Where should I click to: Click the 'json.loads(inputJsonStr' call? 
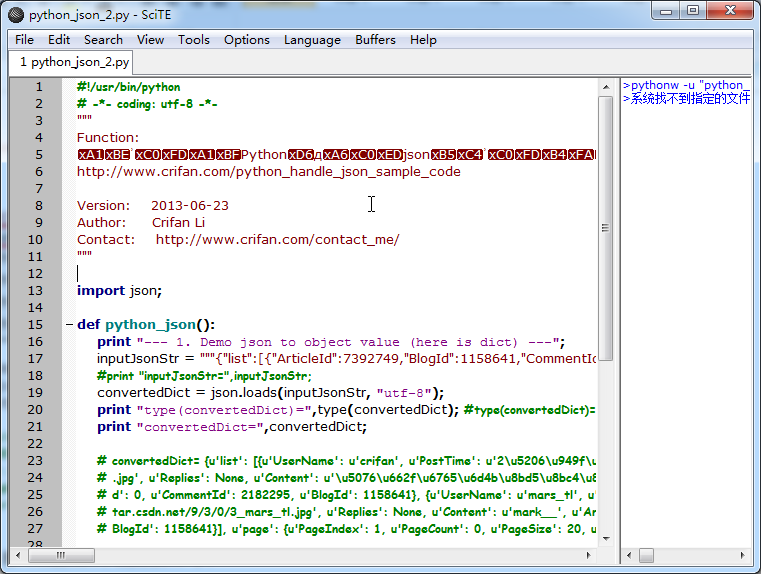click(x=288, y=393)
